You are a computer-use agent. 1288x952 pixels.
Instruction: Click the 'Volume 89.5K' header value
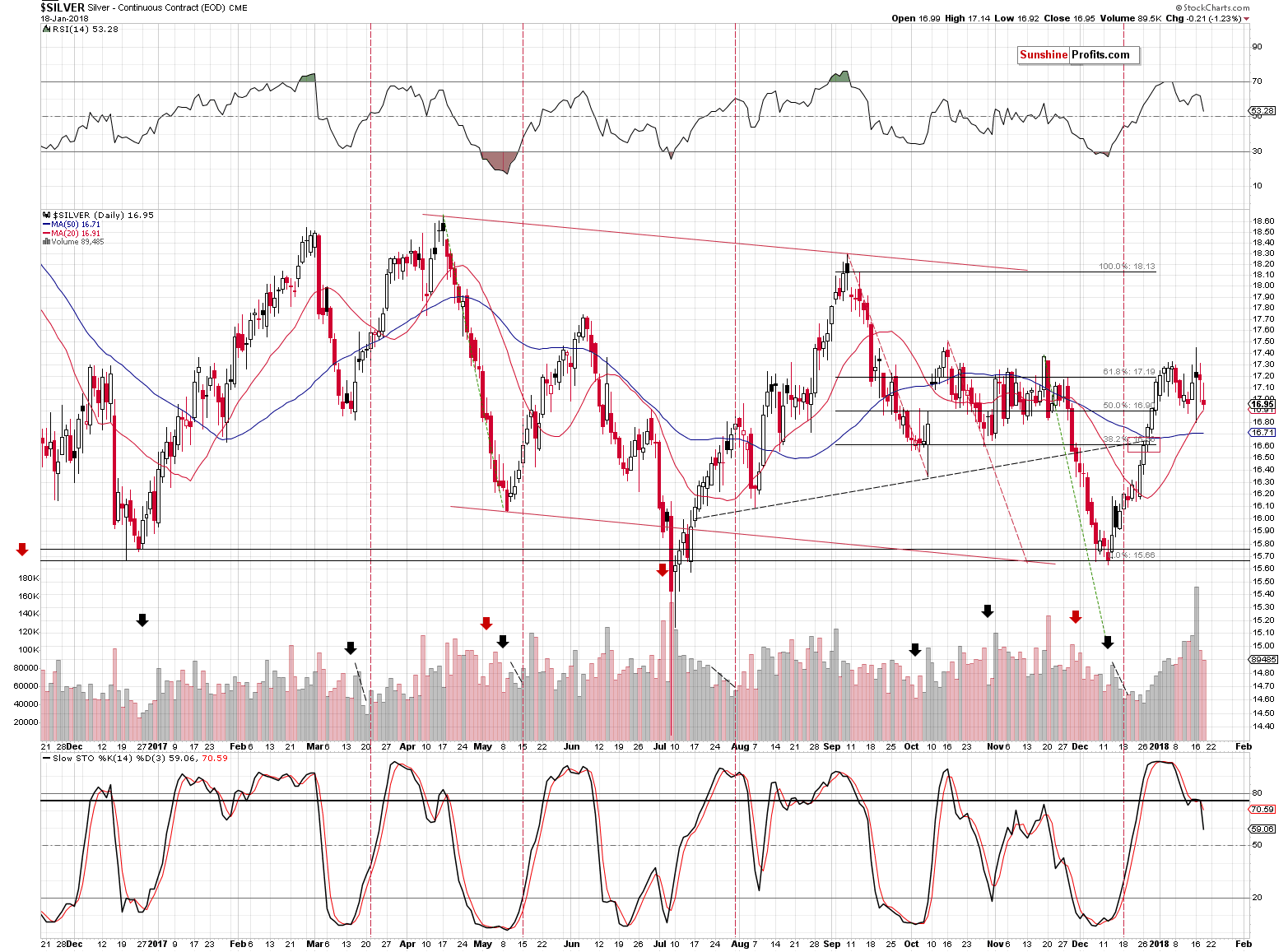[1129, 18]
